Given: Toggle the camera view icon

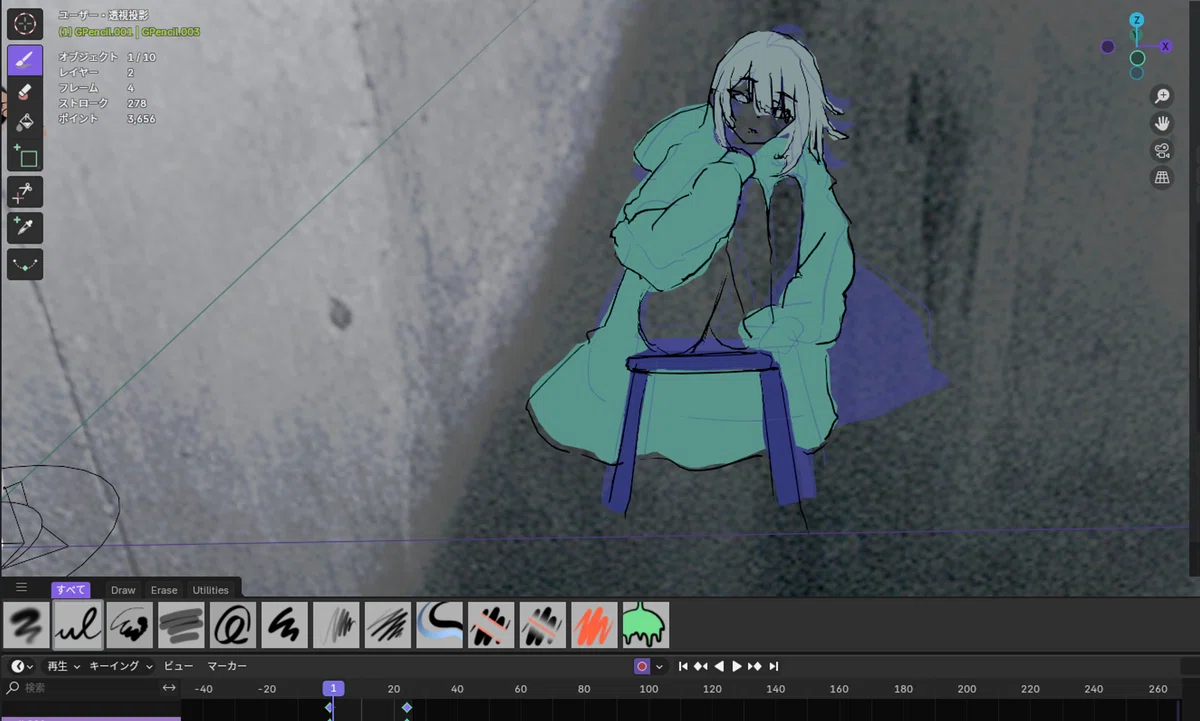Looking at the screenshot, I should pyautogui.click(x=1162, y=150).
